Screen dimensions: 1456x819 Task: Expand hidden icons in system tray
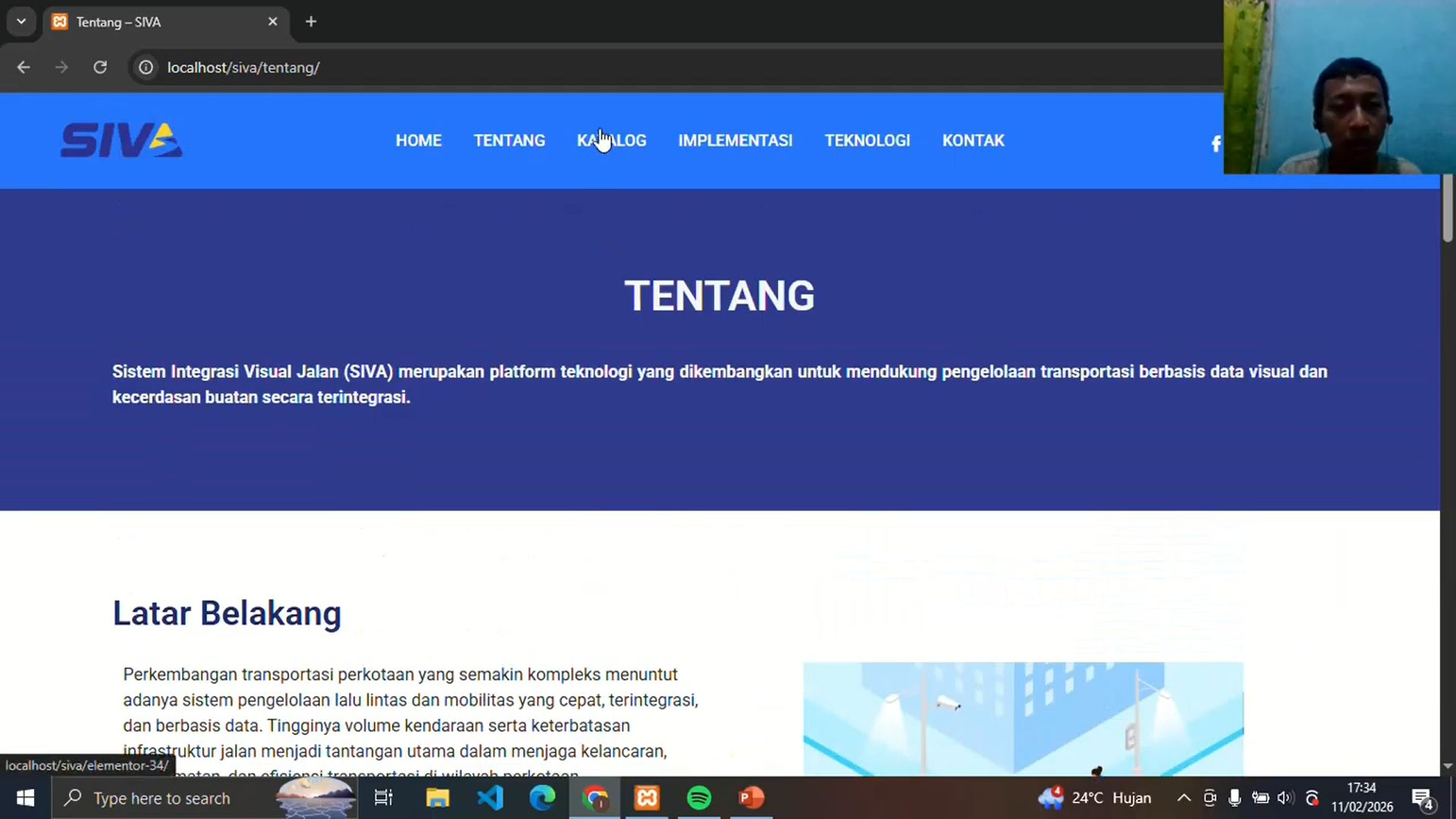tap(1184, 798)
